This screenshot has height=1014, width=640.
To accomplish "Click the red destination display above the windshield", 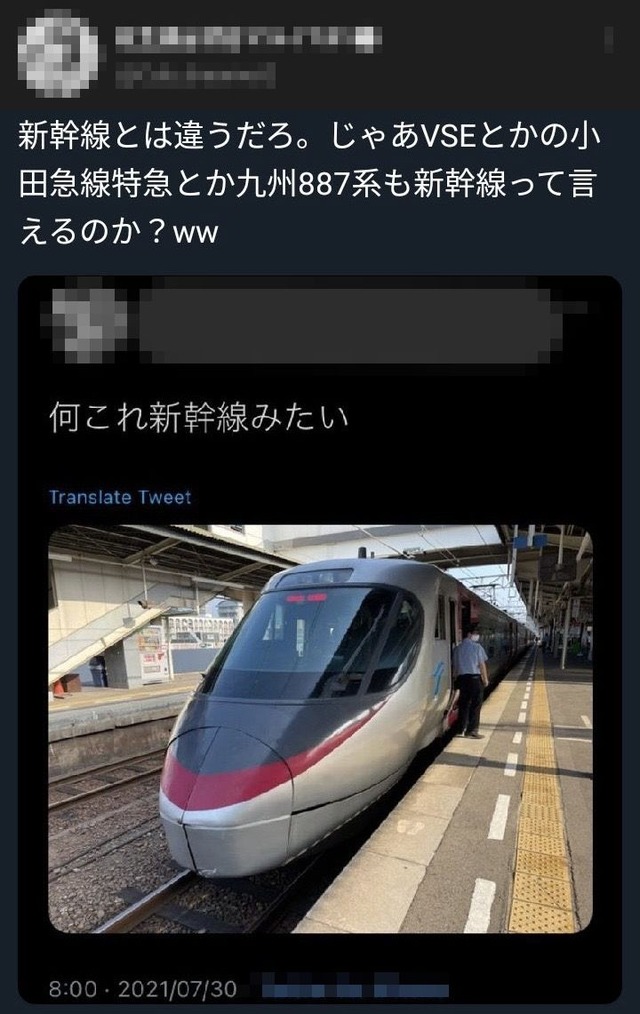I will [306, 598].
